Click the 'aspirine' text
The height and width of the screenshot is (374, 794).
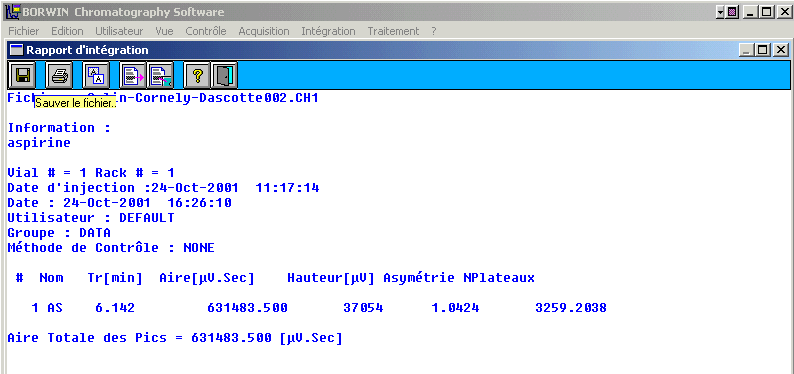point(39,143)
